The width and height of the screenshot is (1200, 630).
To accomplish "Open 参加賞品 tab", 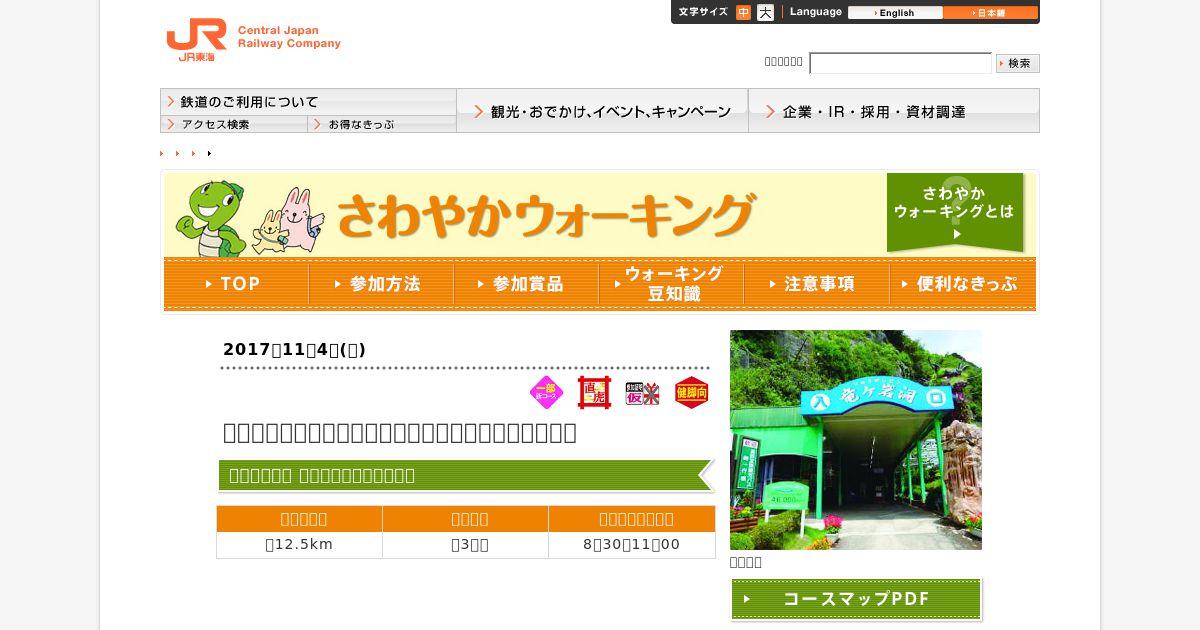I will pyautogui.click(x=526, y=284).
